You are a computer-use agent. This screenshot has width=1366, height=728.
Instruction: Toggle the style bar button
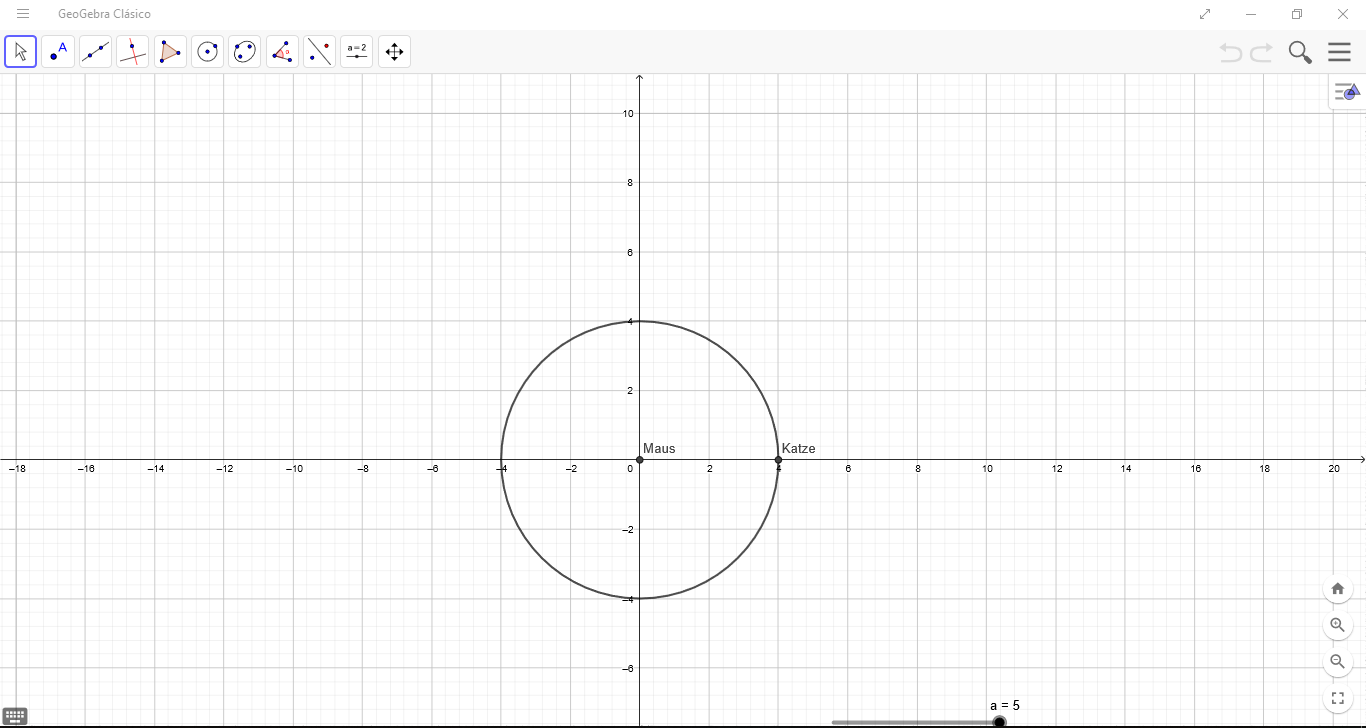1346,92
